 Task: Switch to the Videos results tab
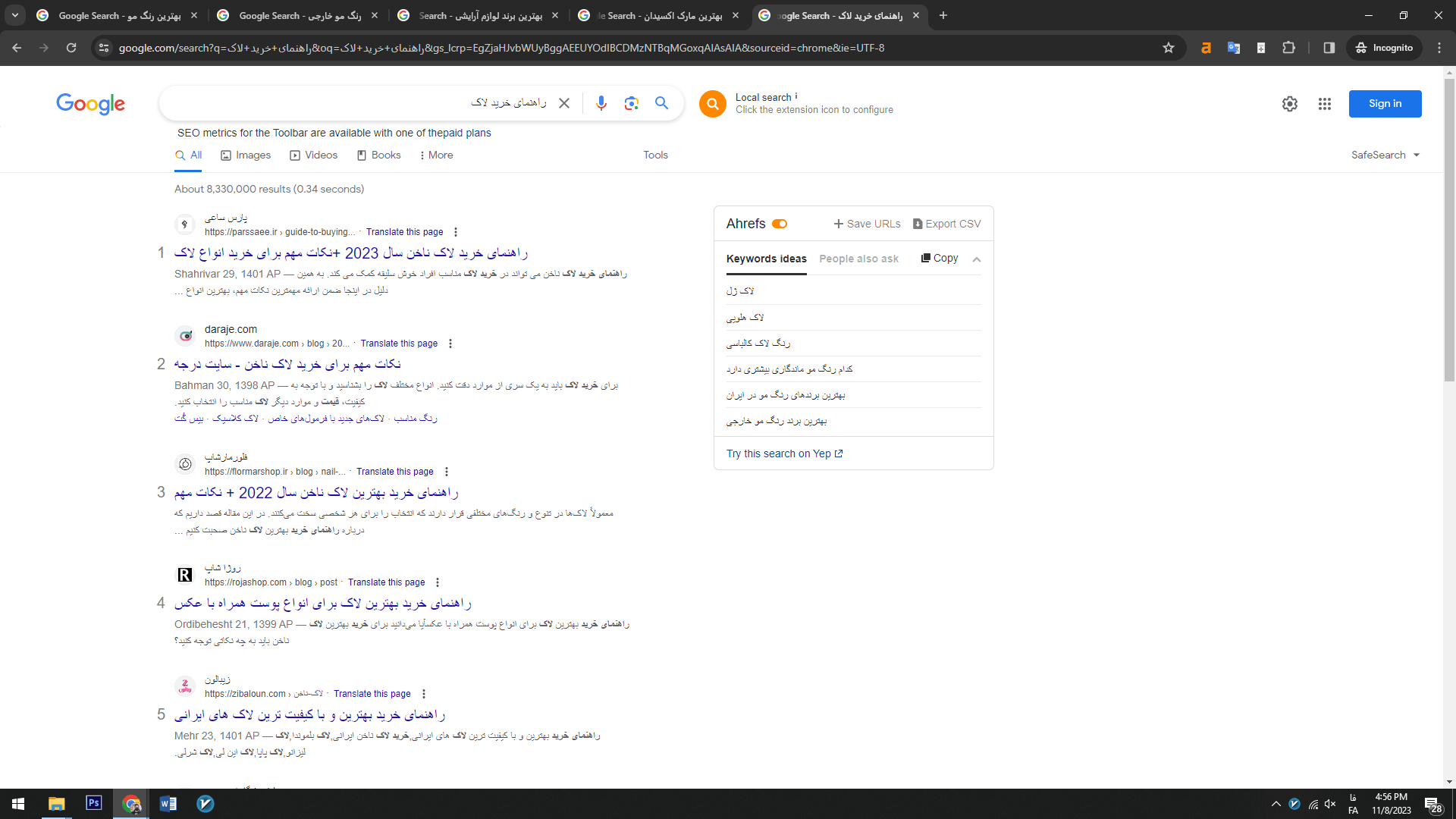tap(314, 155)
